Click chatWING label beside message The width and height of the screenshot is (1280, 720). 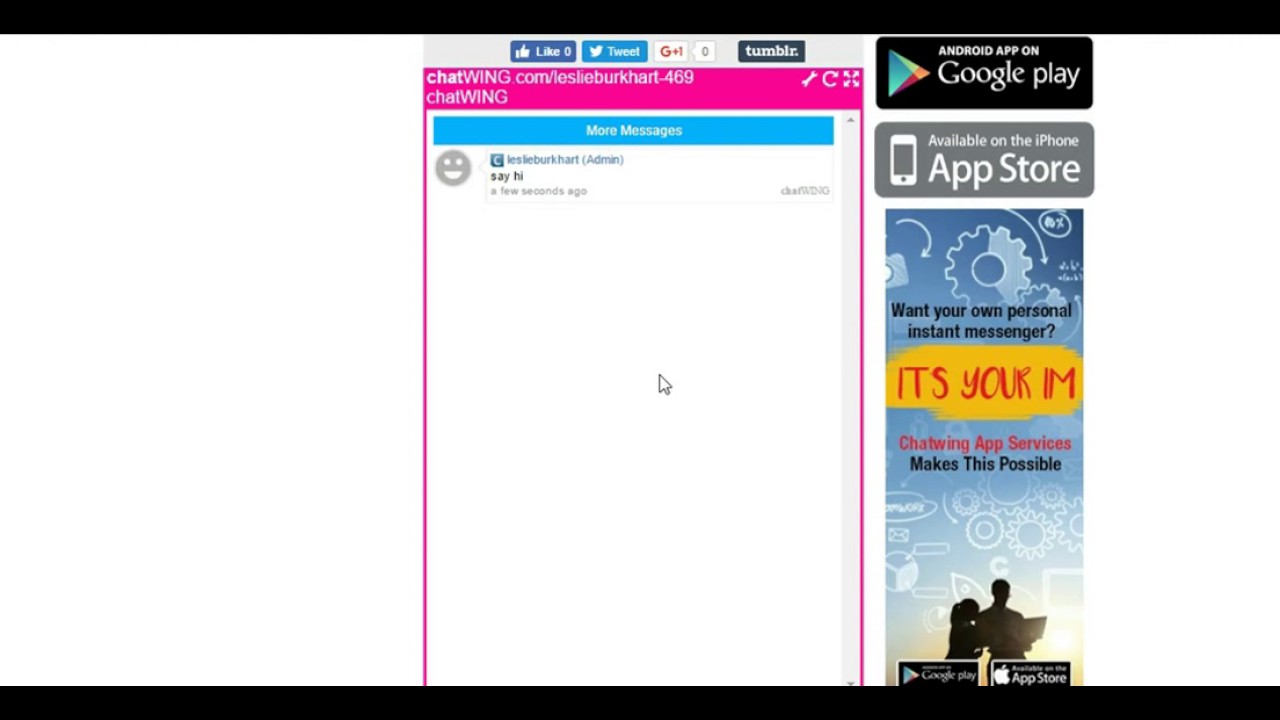pos(805,191)
